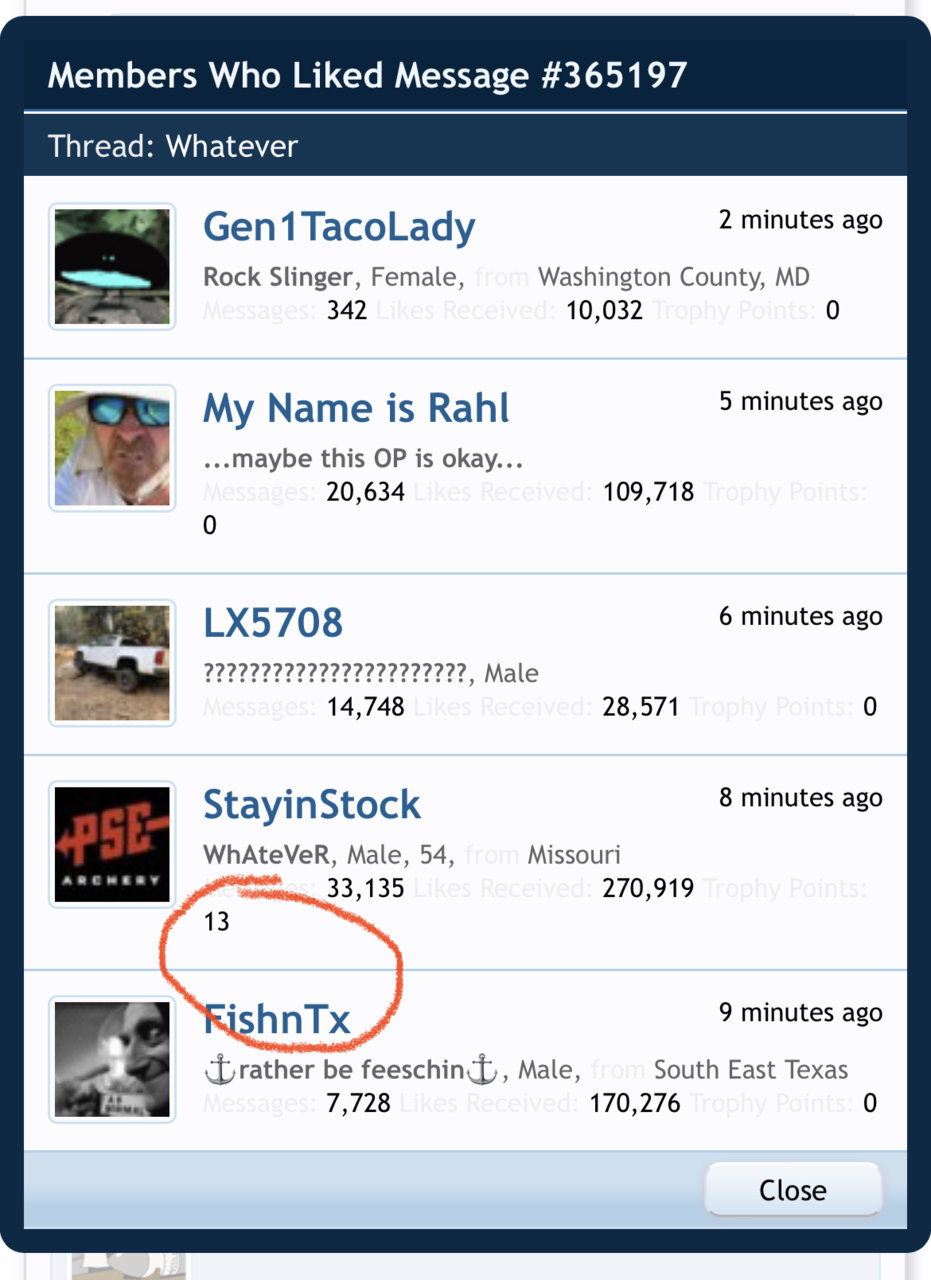
Task: Click the 9 minutes ago timestamp
Action: click(801, 1012)
